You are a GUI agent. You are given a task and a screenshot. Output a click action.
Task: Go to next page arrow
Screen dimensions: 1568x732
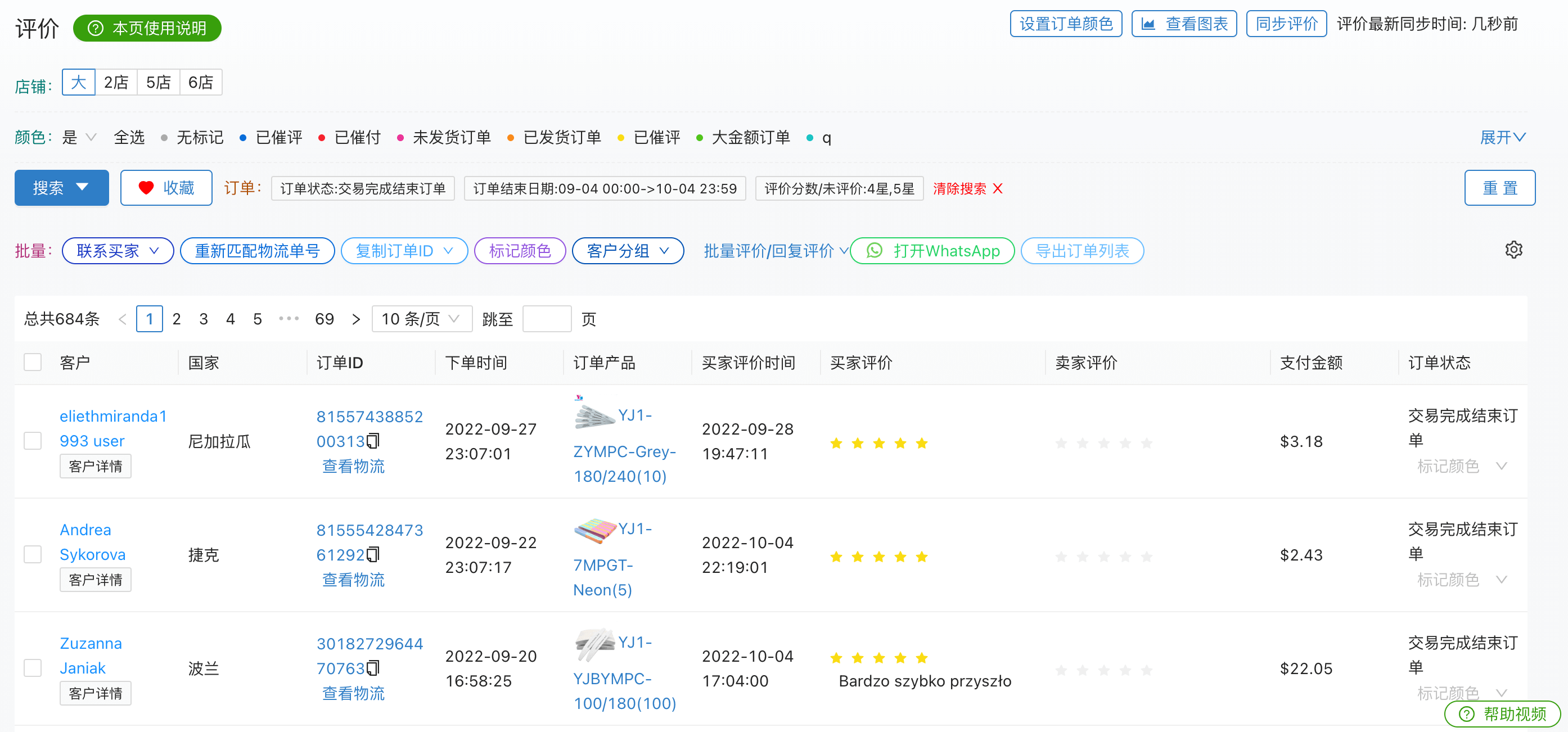pyautogui.click(x=356, y=319)
